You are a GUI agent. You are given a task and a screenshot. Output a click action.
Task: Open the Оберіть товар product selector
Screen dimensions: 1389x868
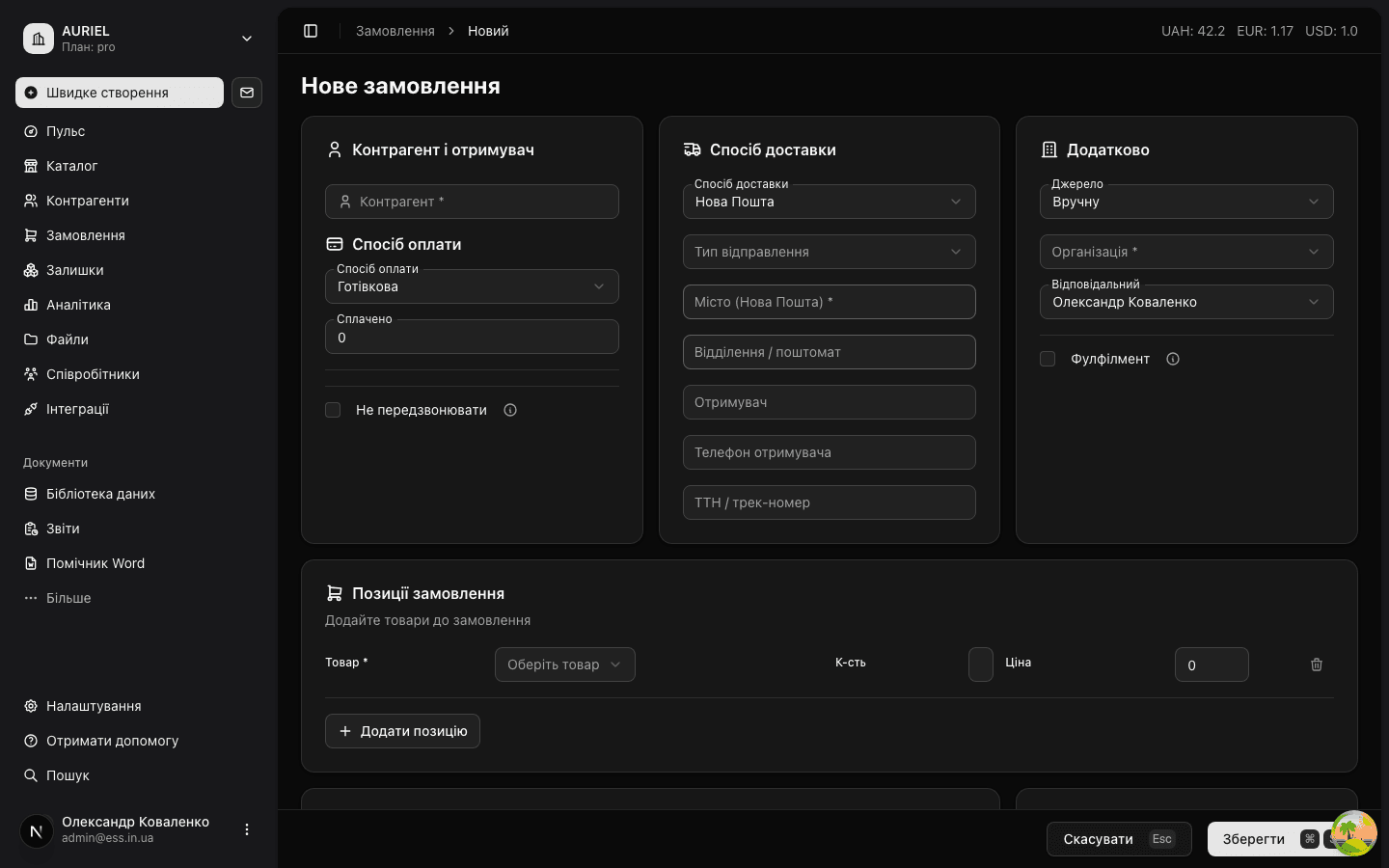coord(565,665)
